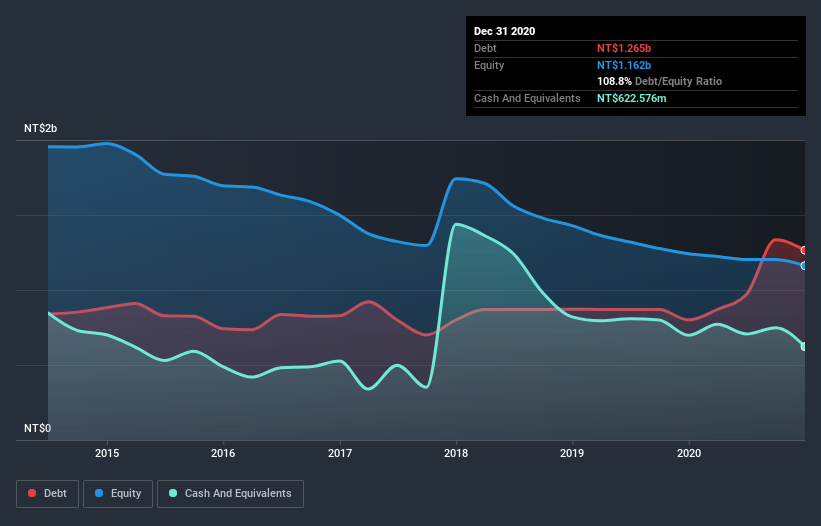This screenshot has width=821, height=526.
Task: Click the blue Equity end-point marker
Action: [x=804, y=266]
